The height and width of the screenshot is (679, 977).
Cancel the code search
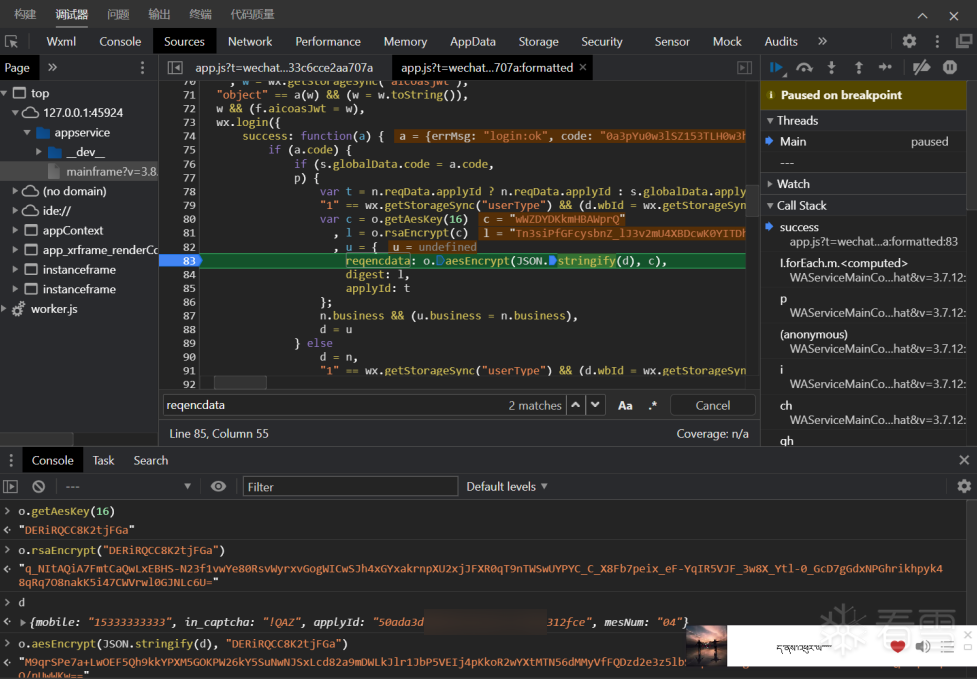coord(712,405)
